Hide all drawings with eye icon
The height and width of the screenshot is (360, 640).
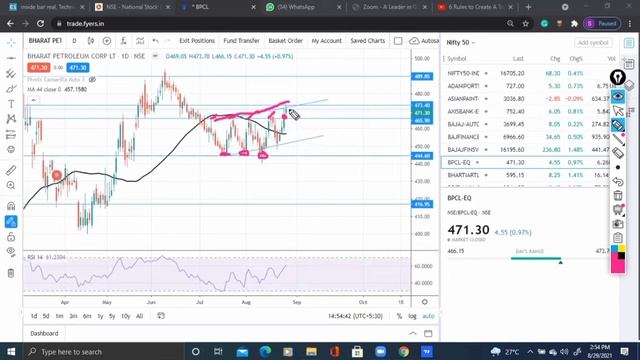click(11, 252)
